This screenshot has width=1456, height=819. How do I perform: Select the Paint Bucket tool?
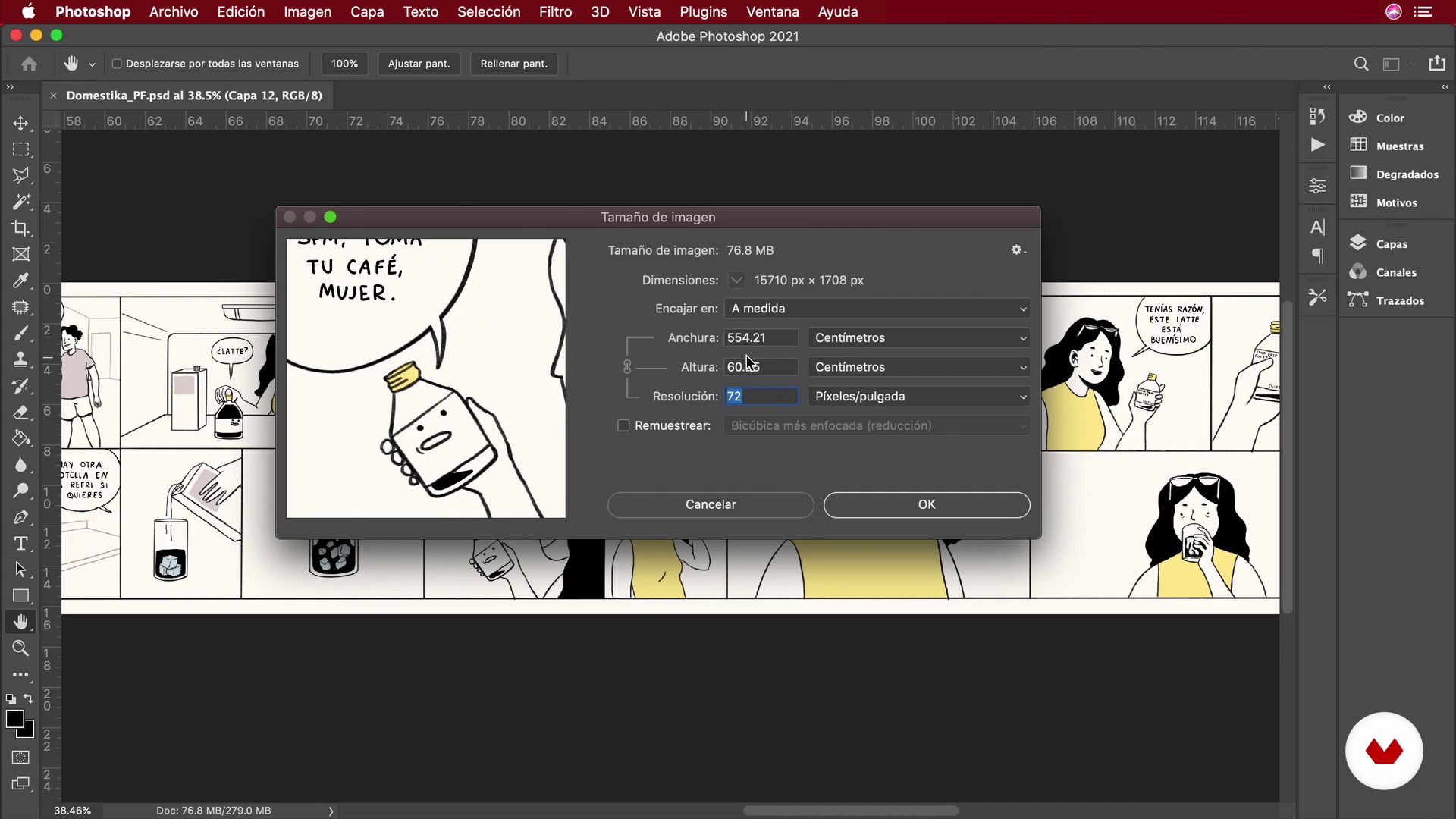[x=20, y=438]
